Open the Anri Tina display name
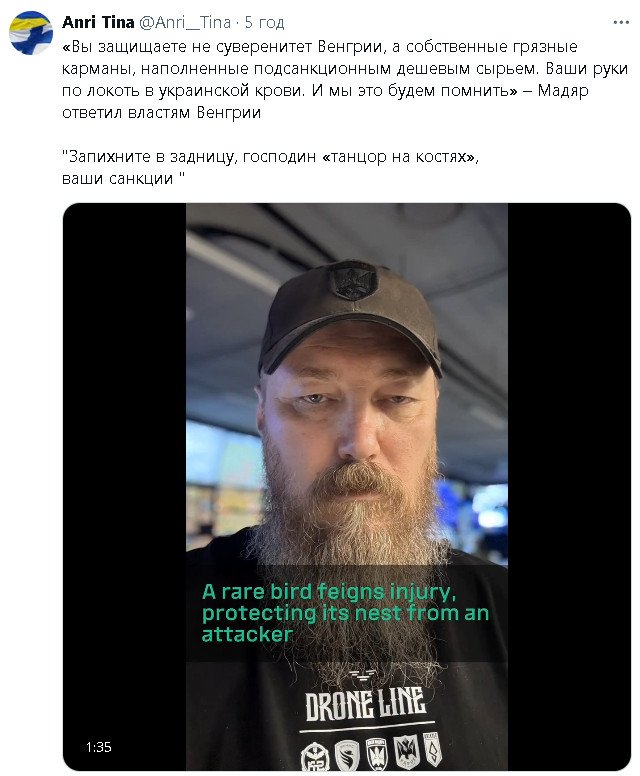This screenshot has height=776, width=640. pyautogui.click(x=98, y=22)
